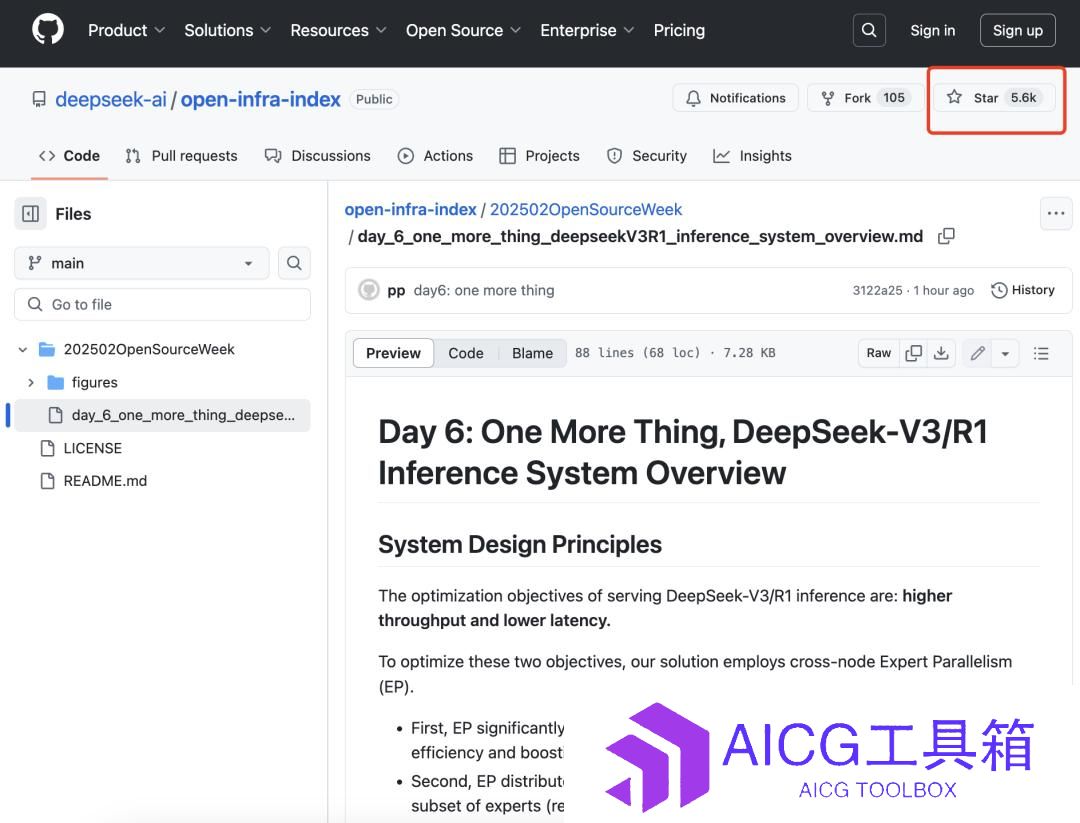Viewport: 1080px width, 823px height.
Task: Open commit 3122a25 link
Action: [x=878, y=291]
